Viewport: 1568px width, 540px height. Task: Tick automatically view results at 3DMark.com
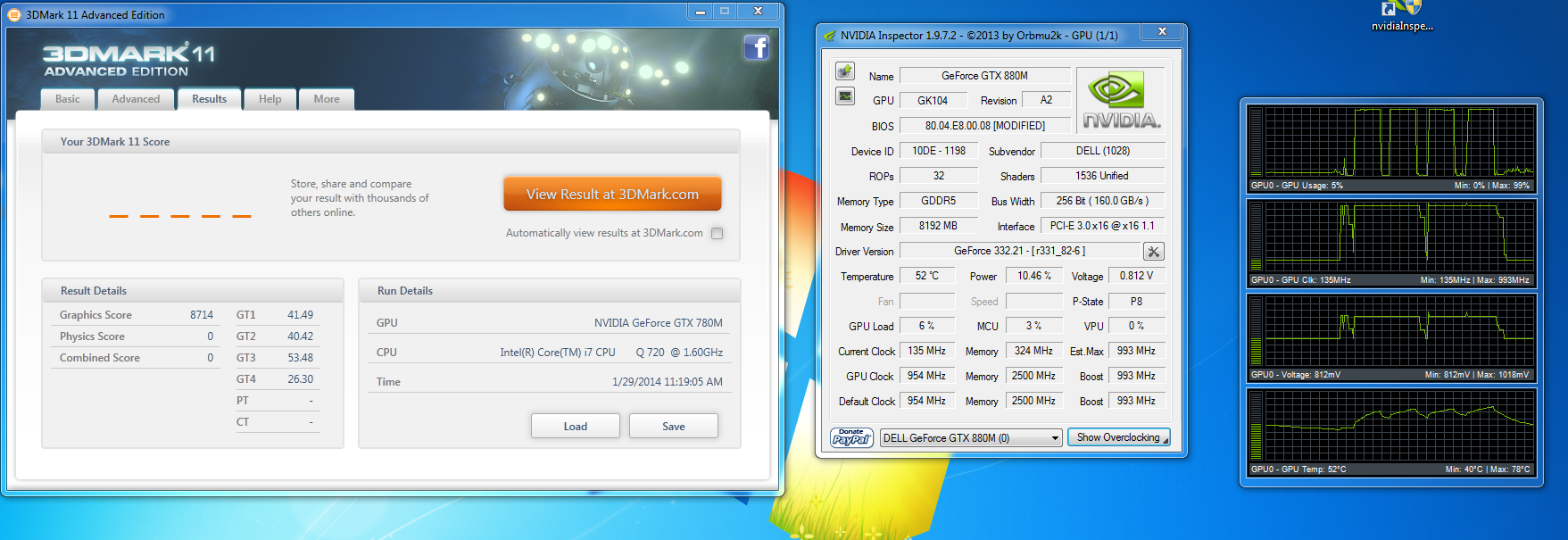coord(717,233)
